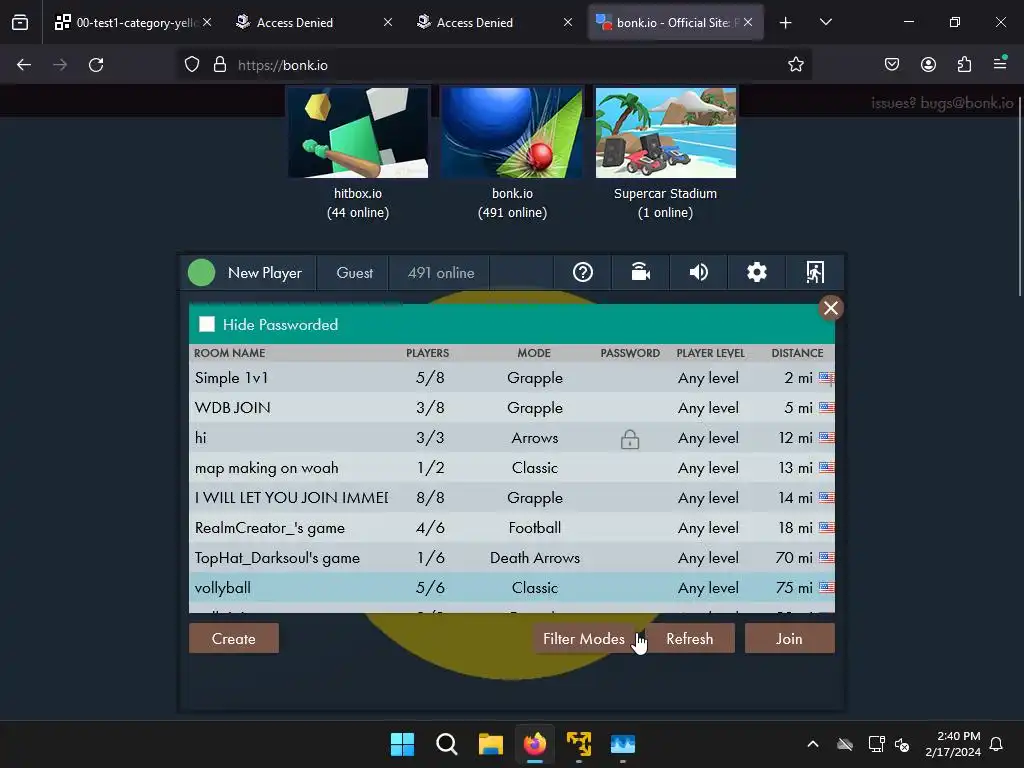Open taskbar Search

pos(447,744)
